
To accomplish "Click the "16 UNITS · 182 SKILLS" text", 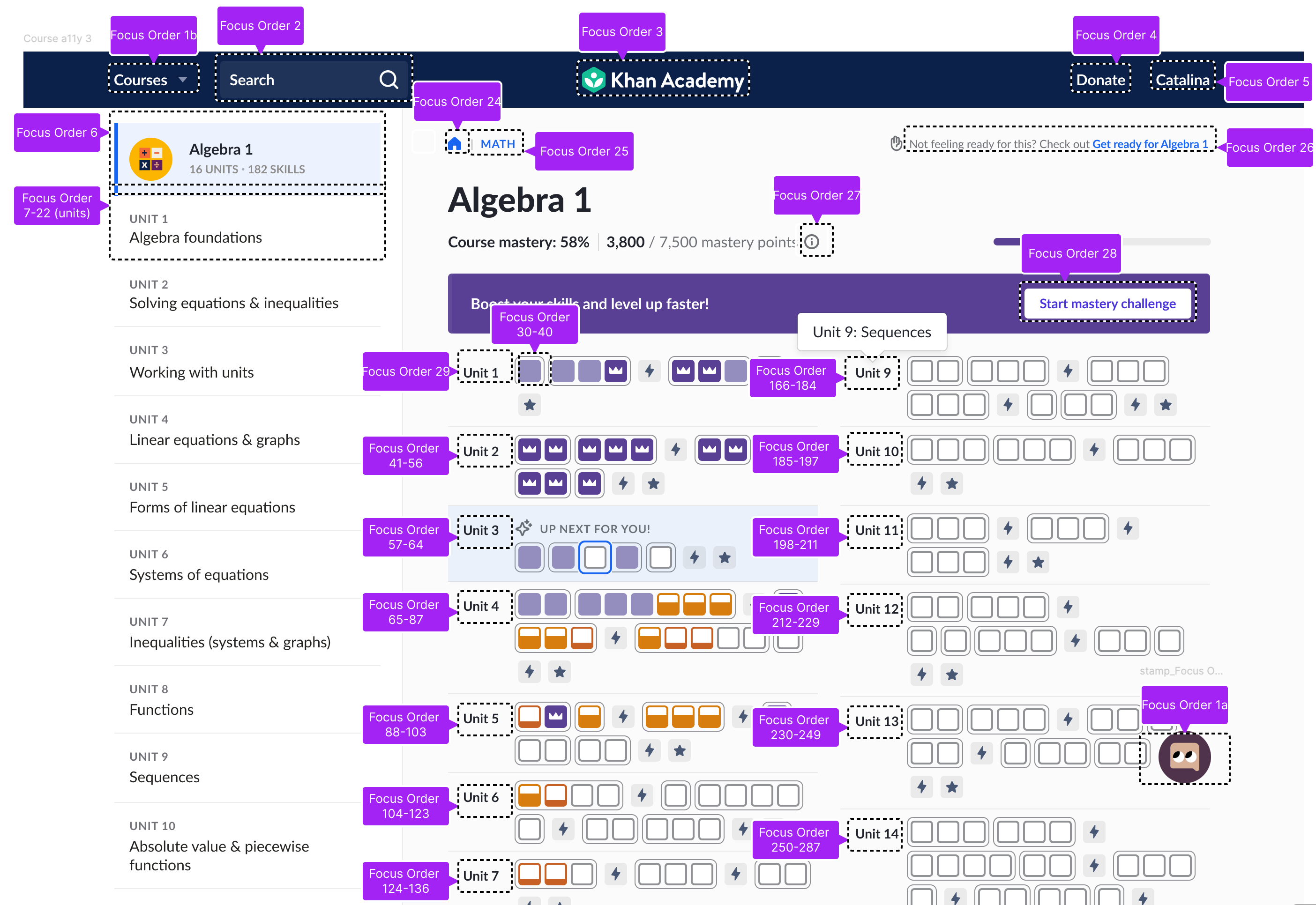I will [247, 169].
